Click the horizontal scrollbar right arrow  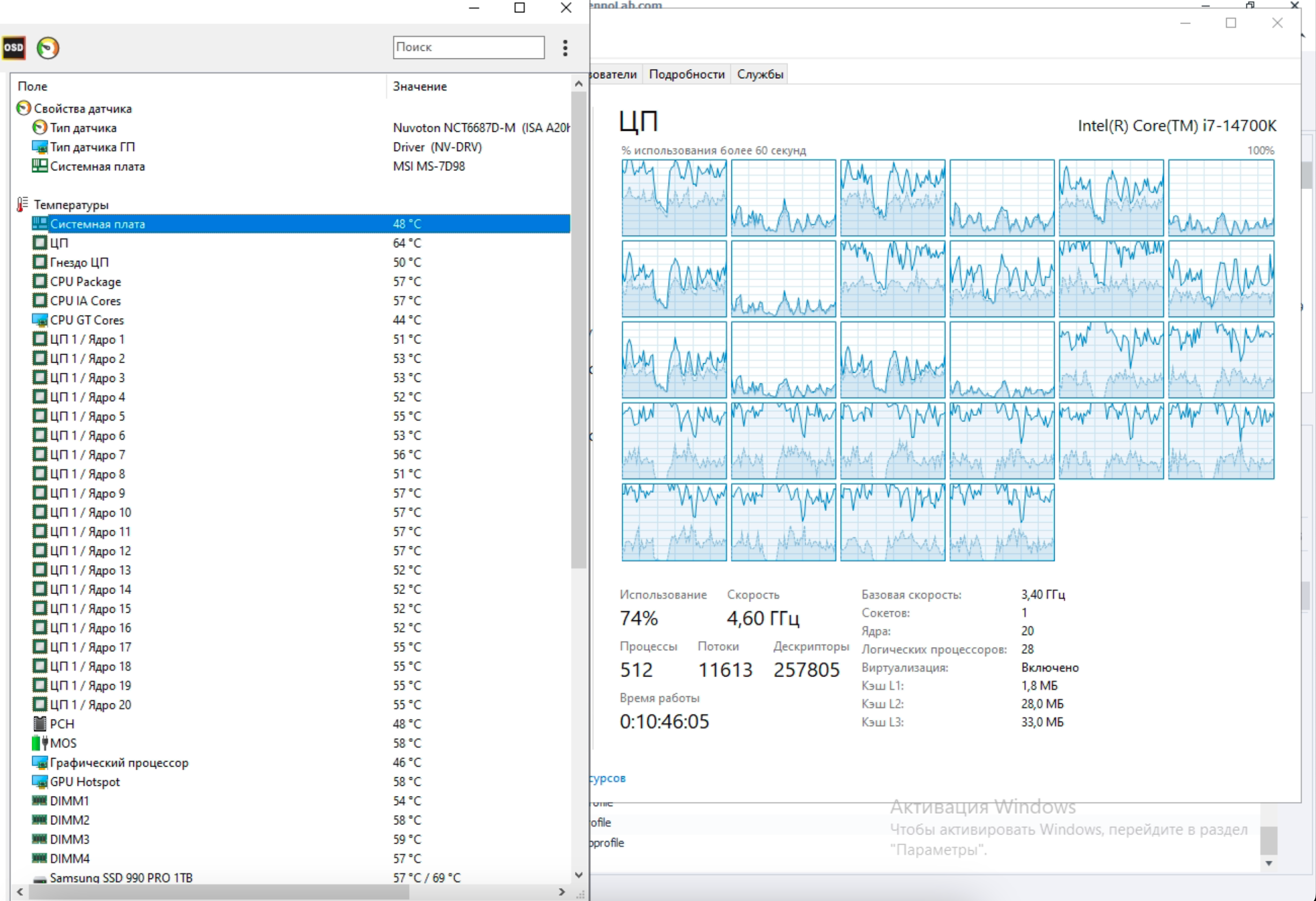click(561, 892)
